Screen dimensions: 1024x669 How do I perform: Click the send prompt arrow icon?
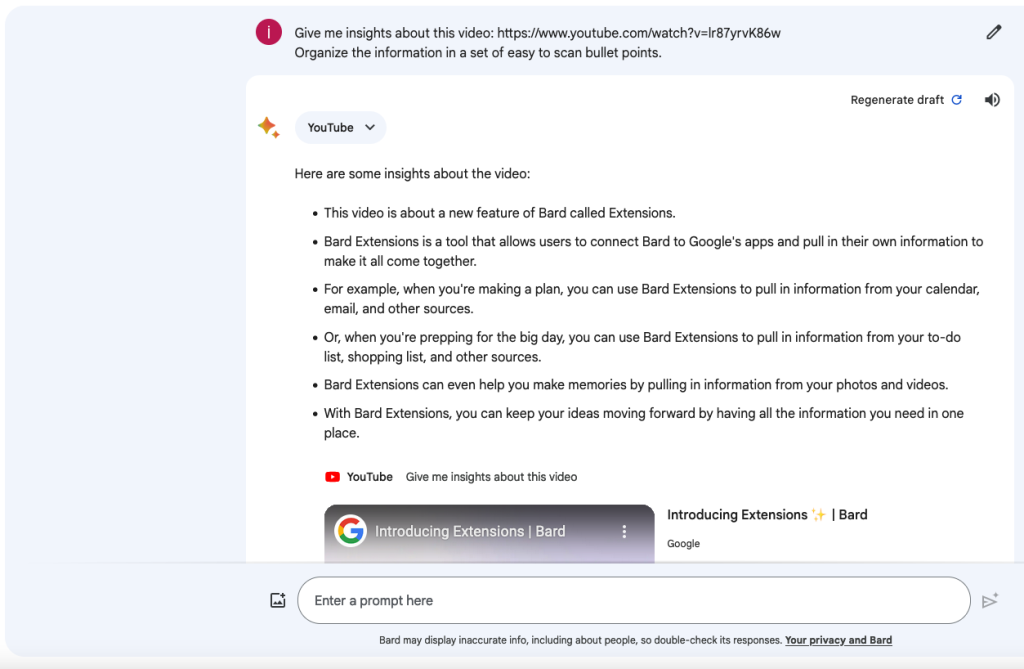[x=990, y=600]
